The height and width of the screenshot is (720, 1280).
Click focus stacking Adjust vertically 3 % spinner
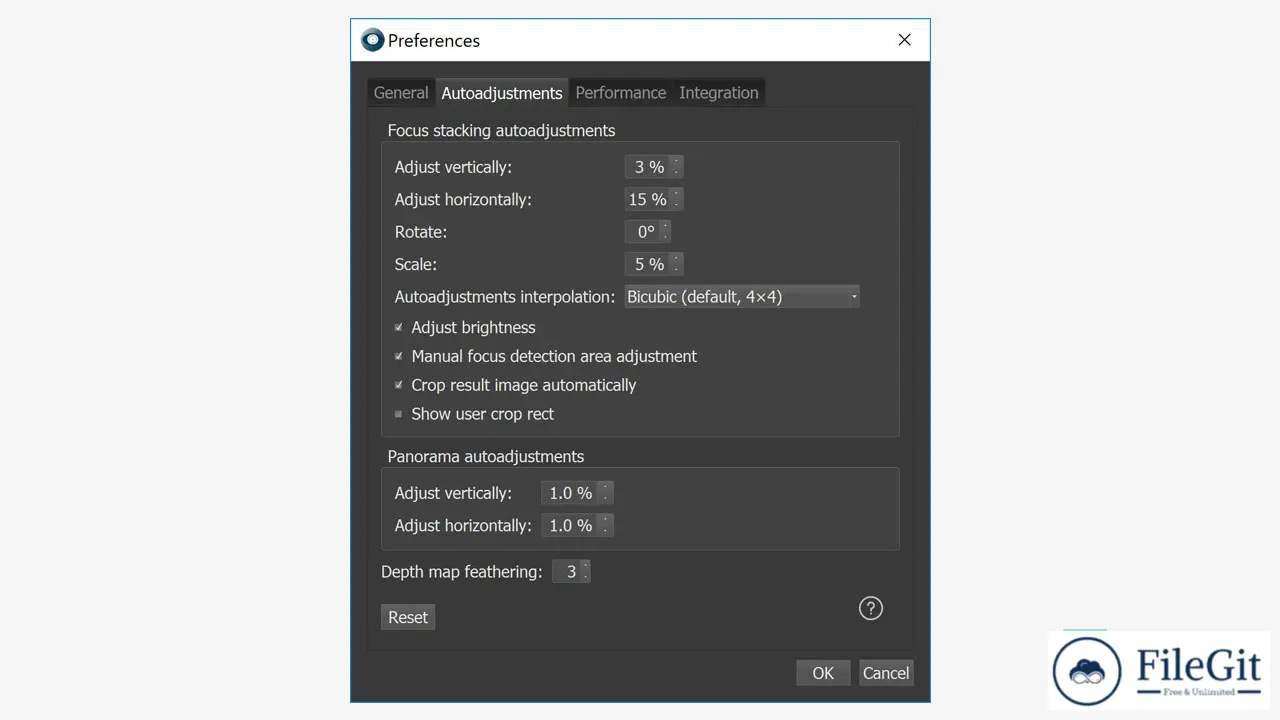(x=649, y=167)
